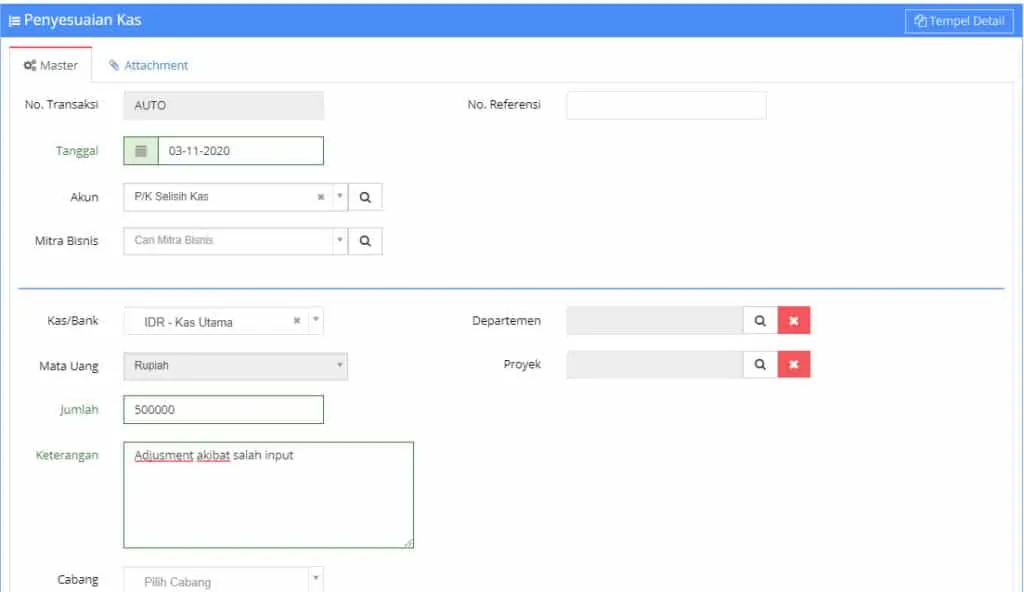Focus the No. Referensi input field
1024x592 pixels.
(x=666, y=105)
